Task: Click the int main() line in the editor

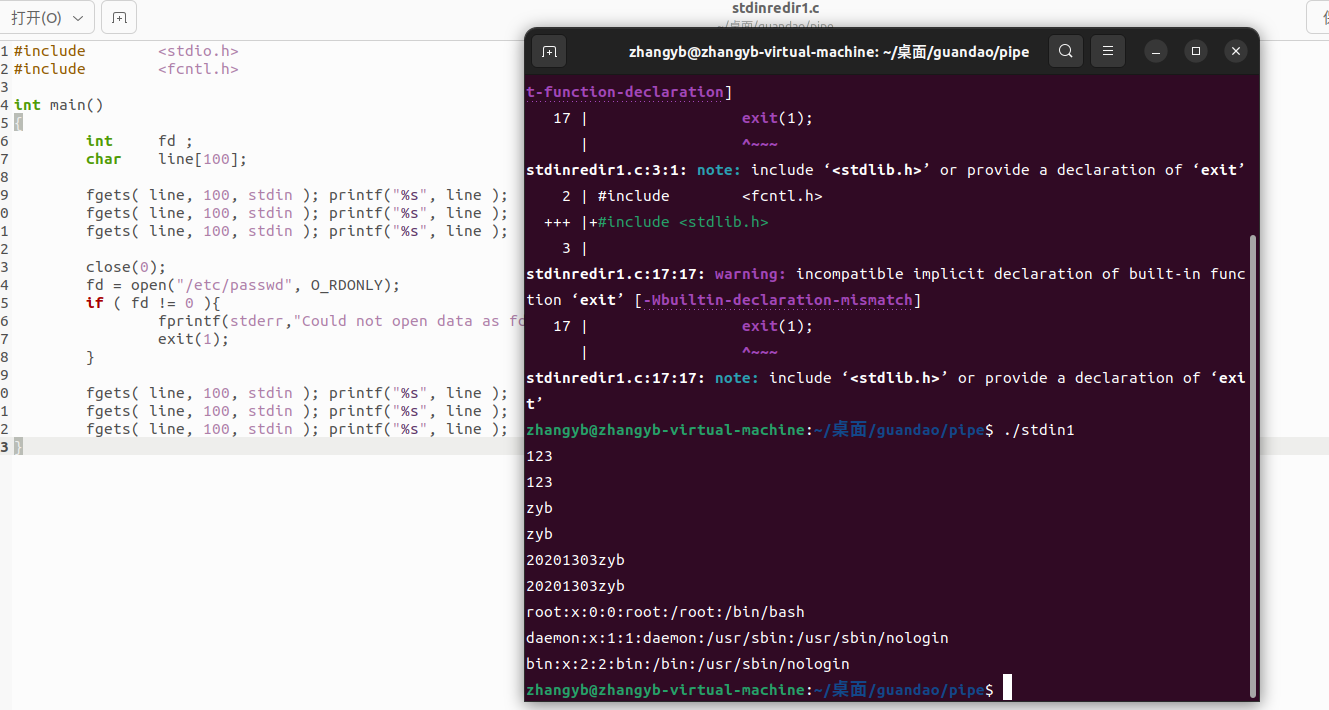Action: [58, 105]
